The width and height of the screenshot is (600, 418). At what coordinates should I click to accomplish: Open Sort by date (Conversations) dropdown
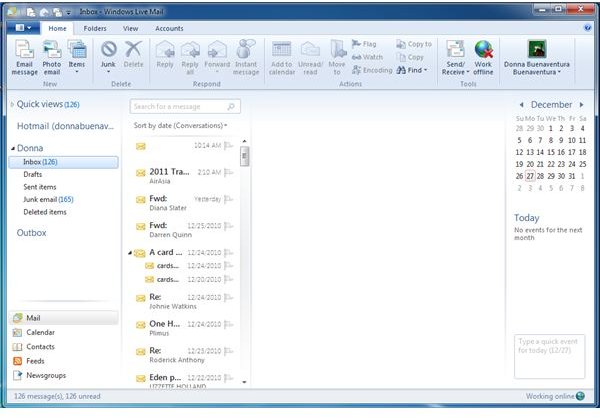click(x=180, y=126)
